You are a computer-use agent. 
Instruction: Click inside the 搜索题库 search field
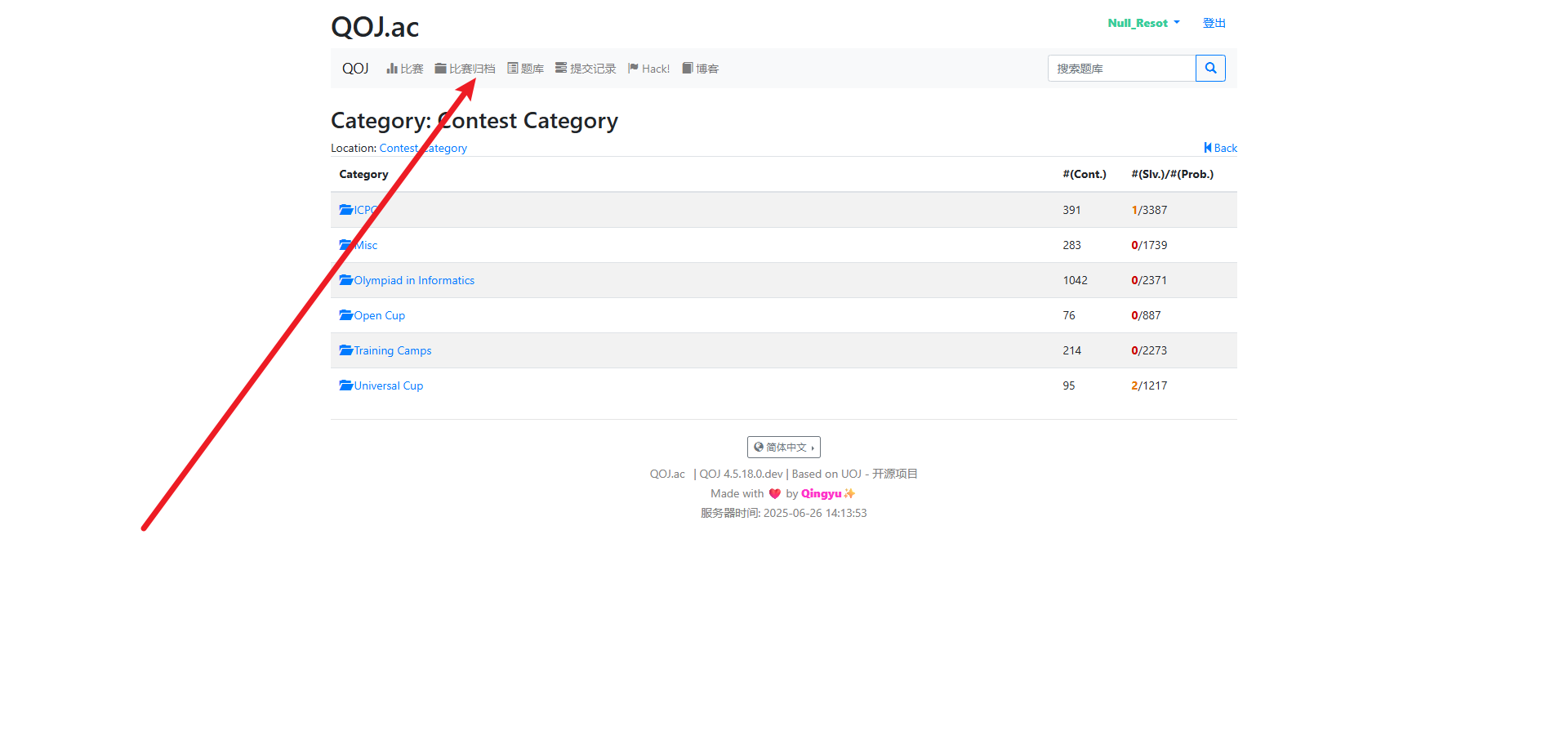point(1120,68)
